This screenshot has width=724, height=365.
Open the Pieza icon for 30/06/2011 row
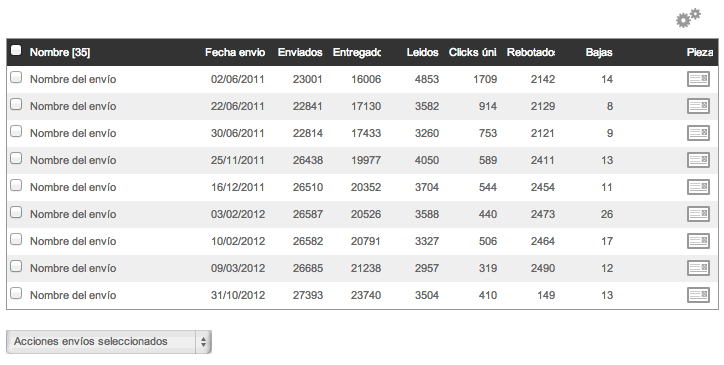698,133
